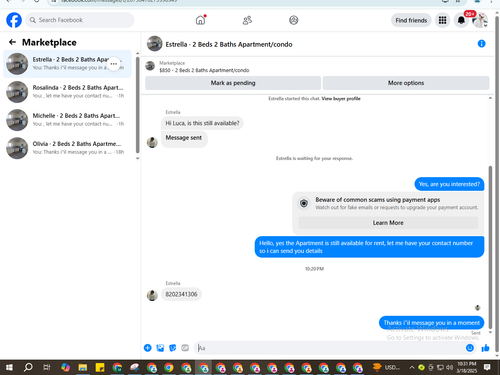Open the Michelle conversation in the list
This screenshot has width=500, height=375.
67,120
